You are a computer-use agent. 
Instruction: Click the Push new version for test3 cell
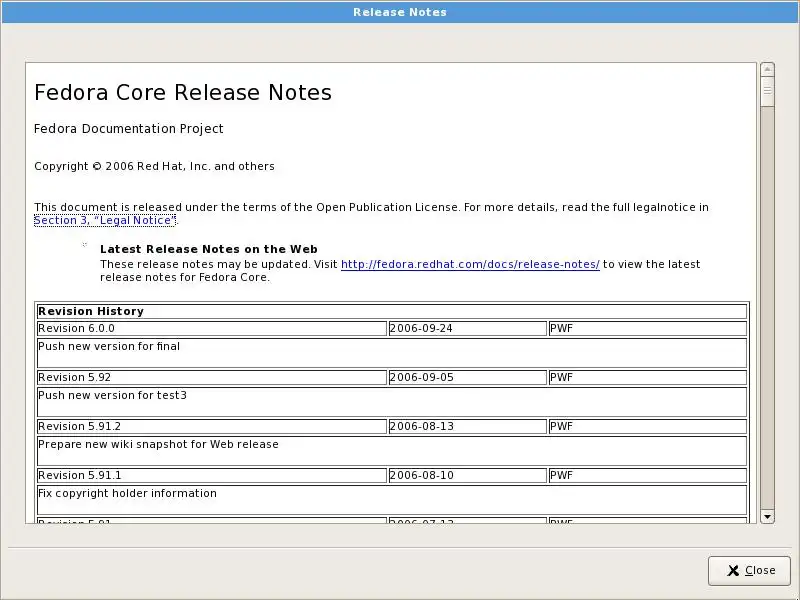click(x=392, y=402)
